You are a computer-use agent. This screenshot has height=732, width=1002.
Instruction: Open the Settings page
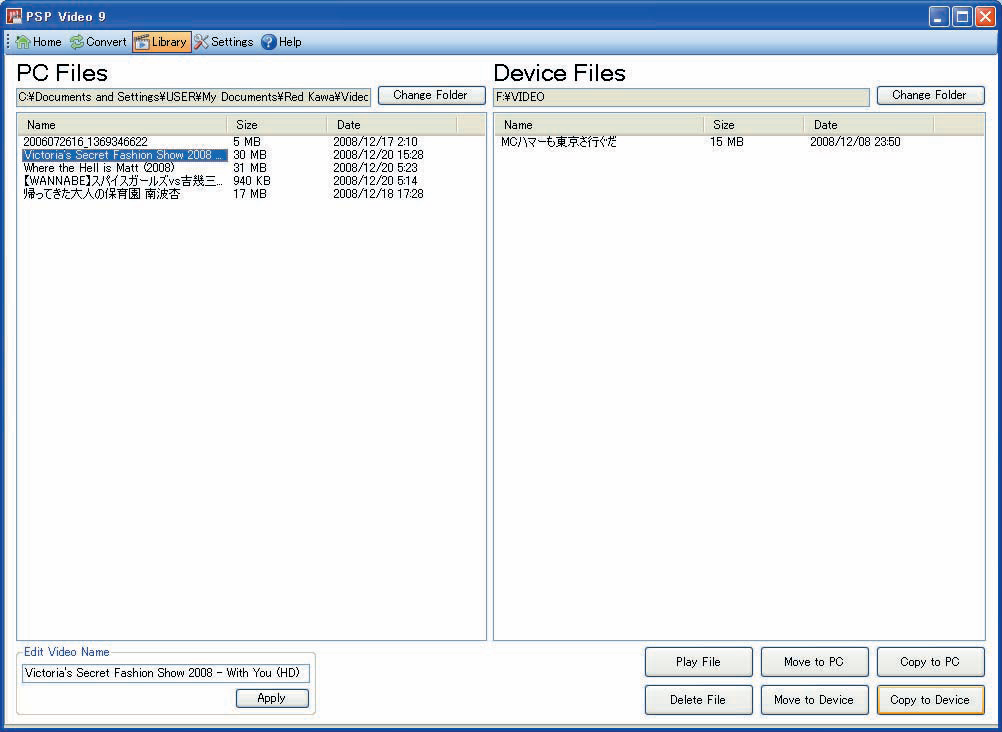(x=224, y=42)
